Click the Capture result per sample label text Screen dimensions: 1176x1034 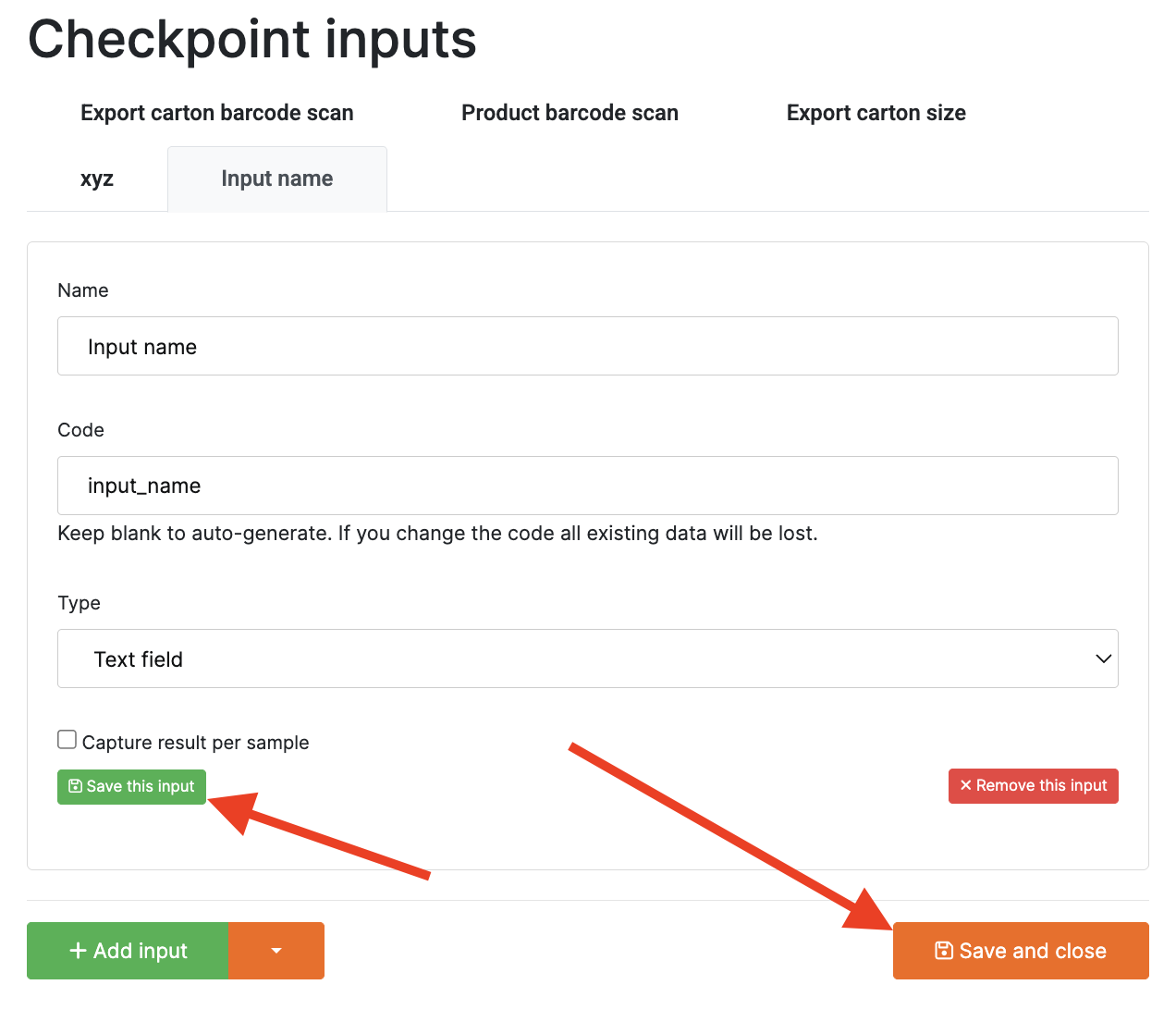click(195, 743)
